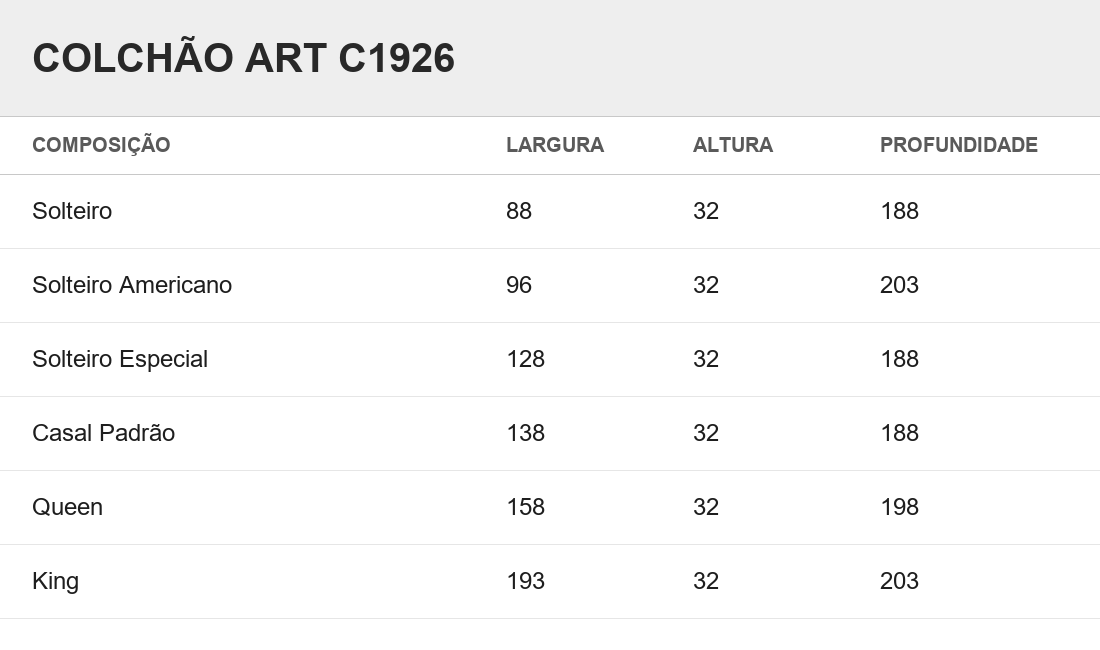
Task: Click the largura value 128
Action: tap(525, 359)
